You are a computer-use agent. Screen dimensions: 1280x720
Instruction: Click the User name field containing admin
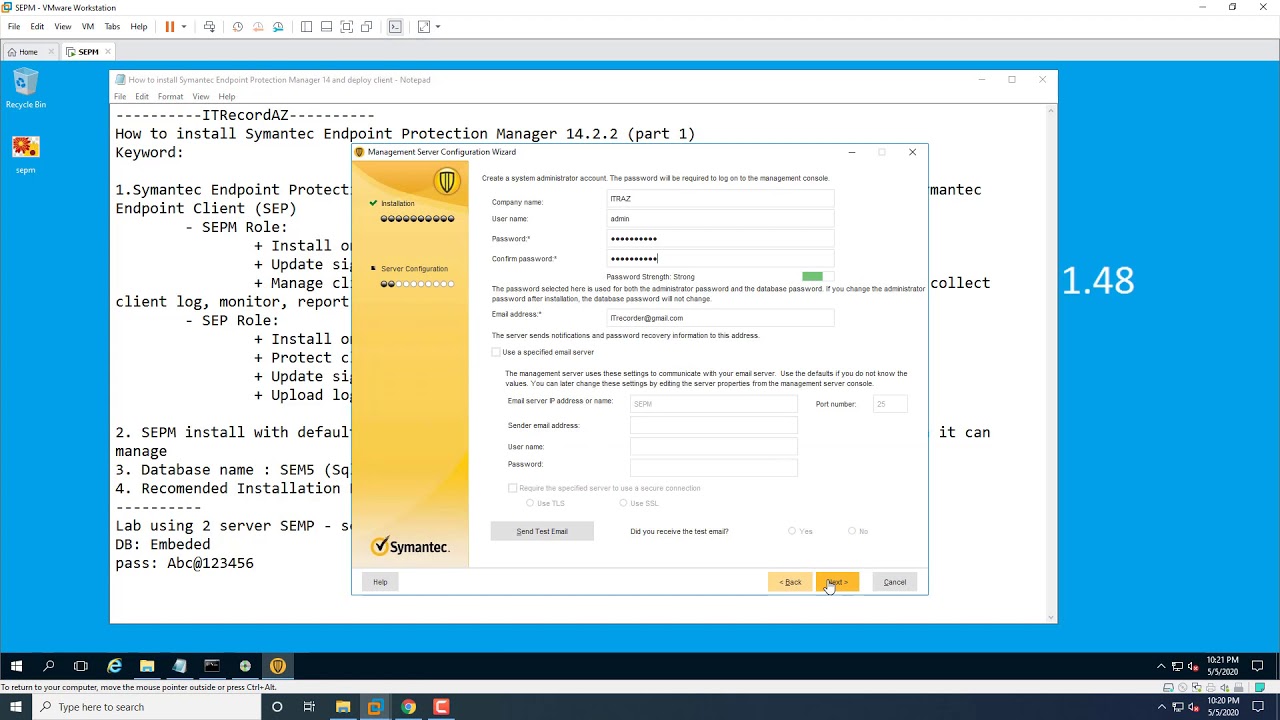coord(720,219)
